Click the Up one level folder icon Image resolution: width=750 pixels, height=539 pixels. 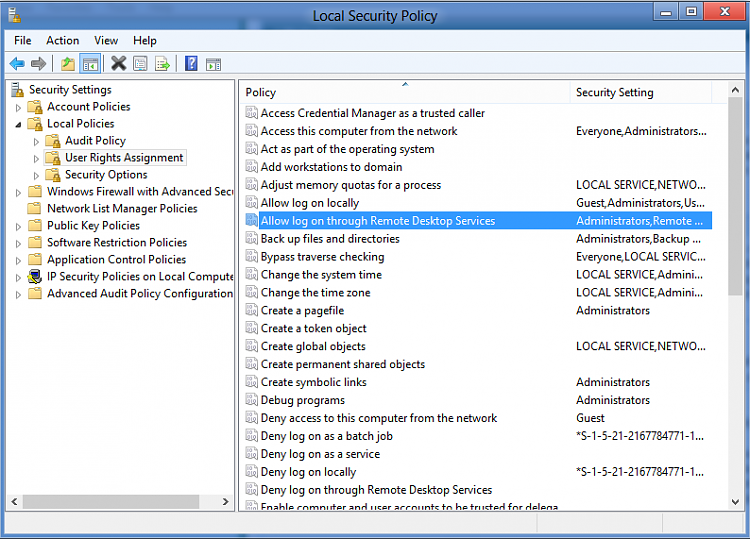68,63
